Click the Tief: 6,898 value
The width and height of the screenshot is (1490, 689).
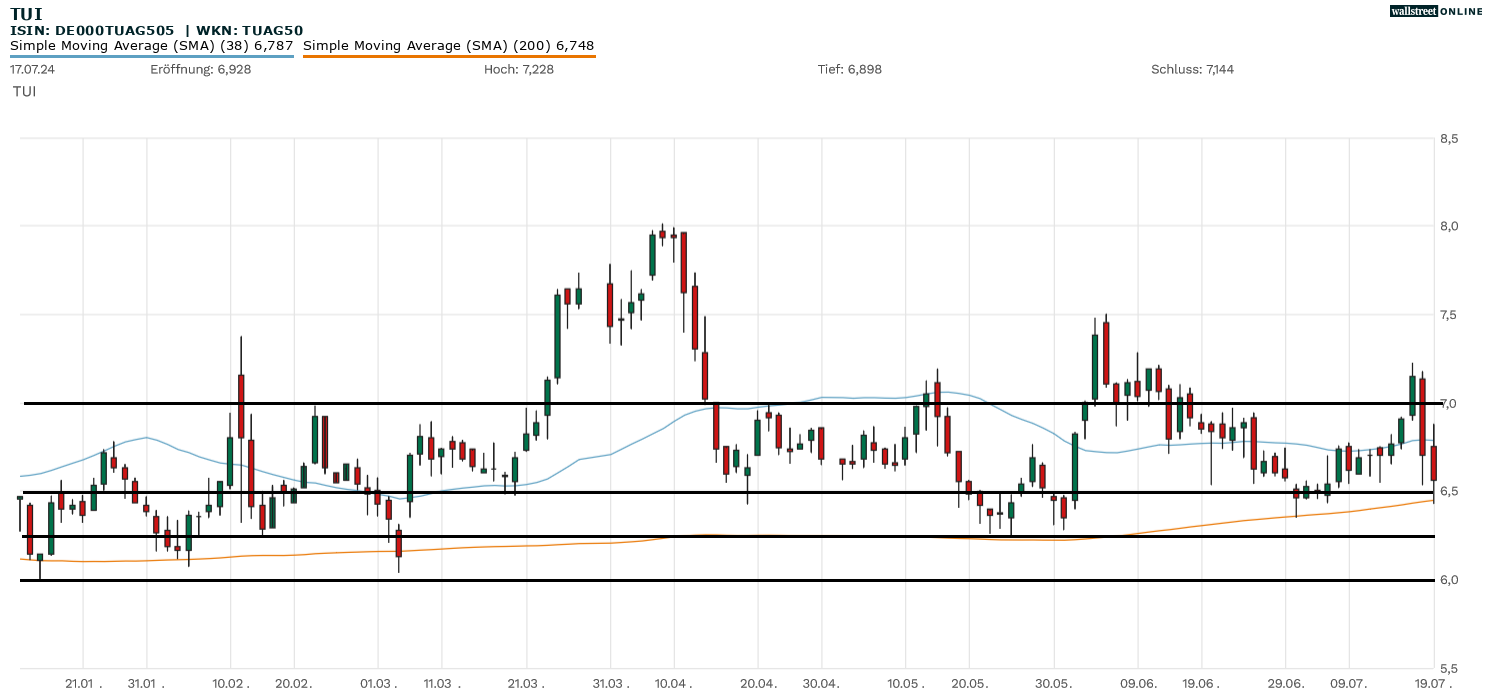click(850, 70)
